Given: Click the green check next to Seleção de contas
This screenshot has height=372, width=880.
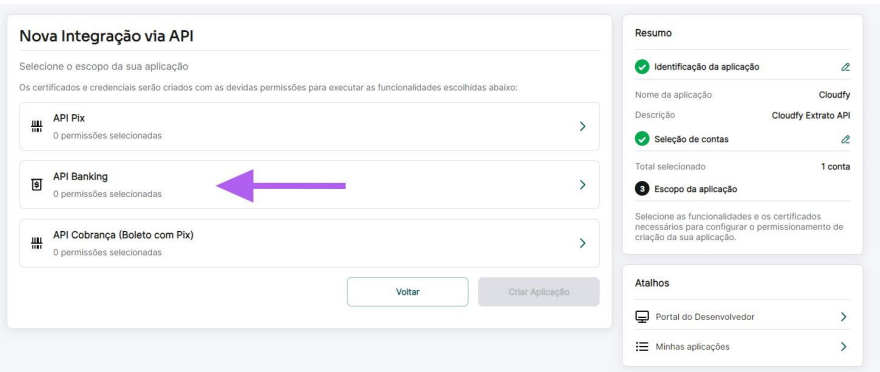Looking at the screenshot, I should coord(642,139).
